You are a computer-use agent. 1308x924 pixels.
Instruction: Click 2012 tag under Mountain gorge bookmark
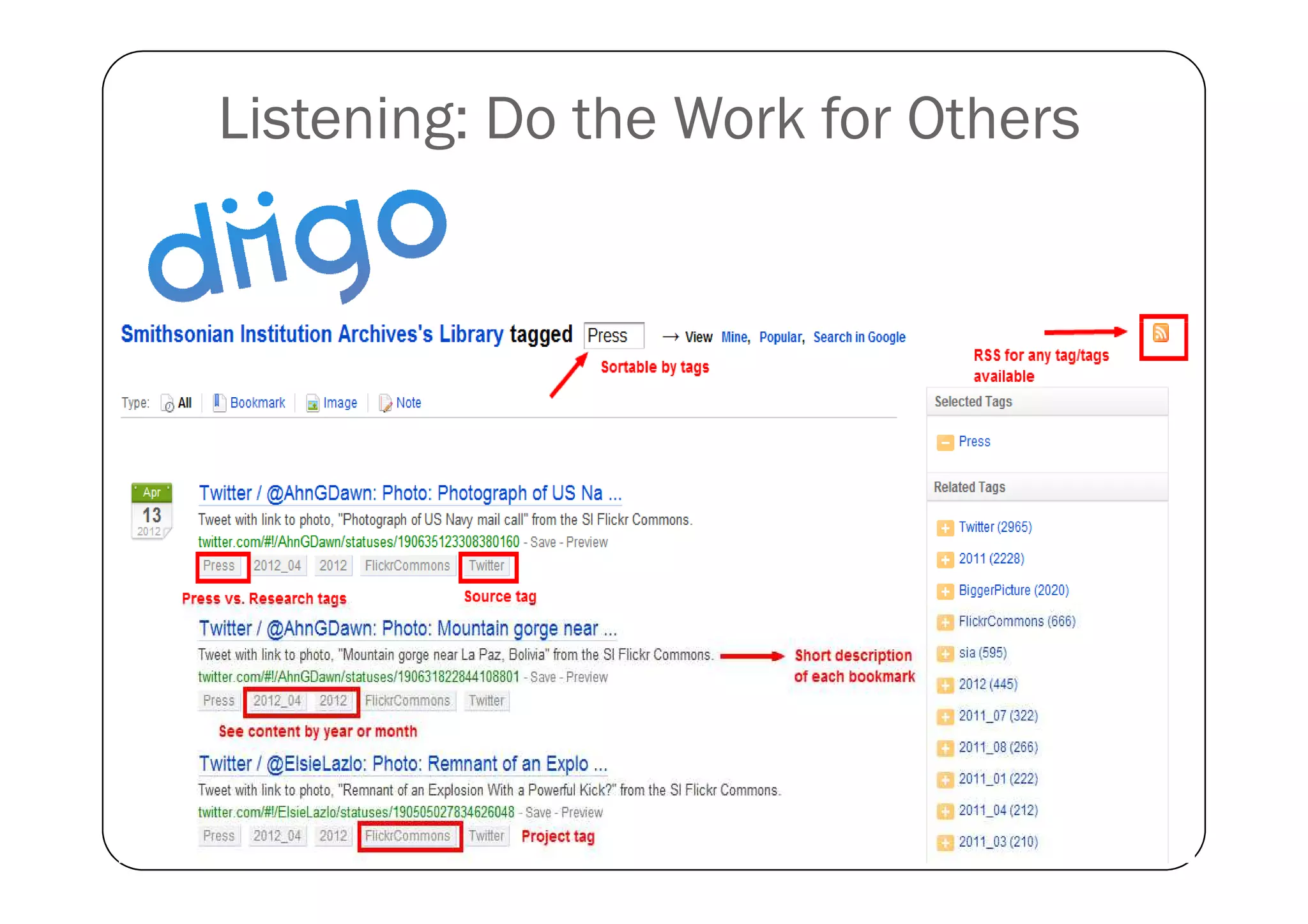tap(333, 701)
